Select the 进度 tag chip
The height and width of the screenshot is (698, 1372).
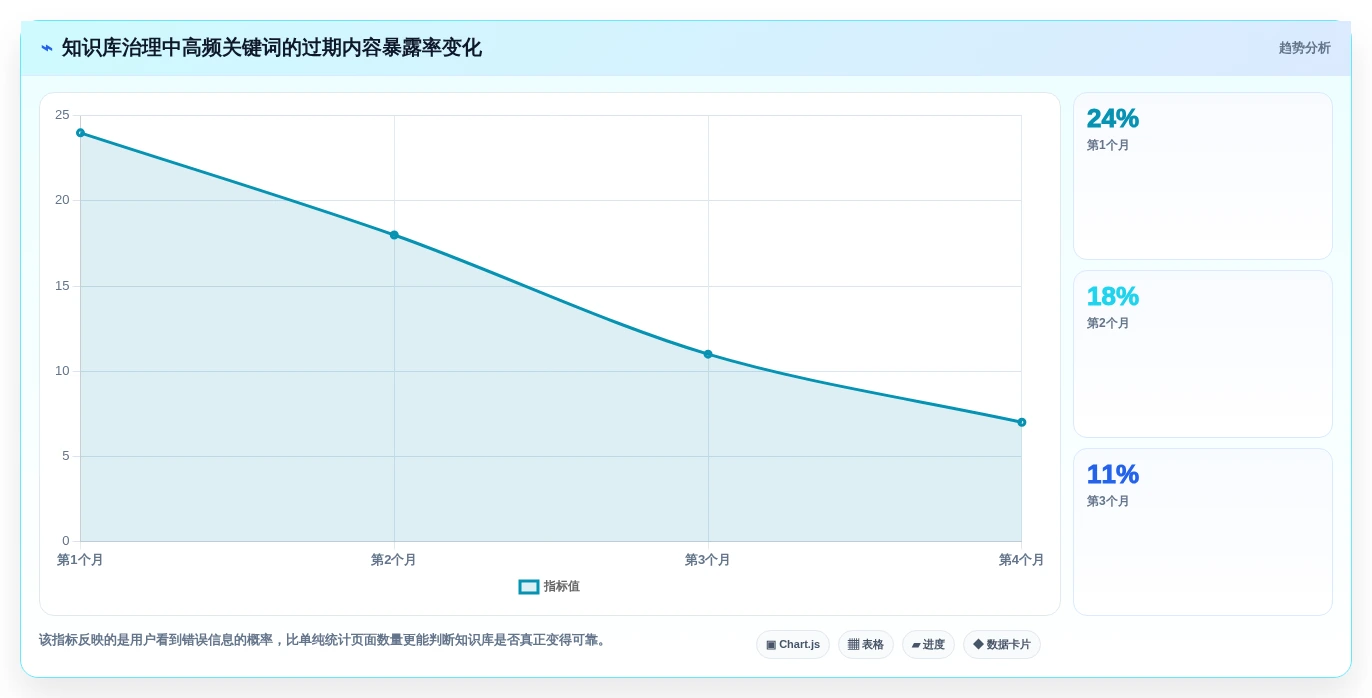coord(928,645)
